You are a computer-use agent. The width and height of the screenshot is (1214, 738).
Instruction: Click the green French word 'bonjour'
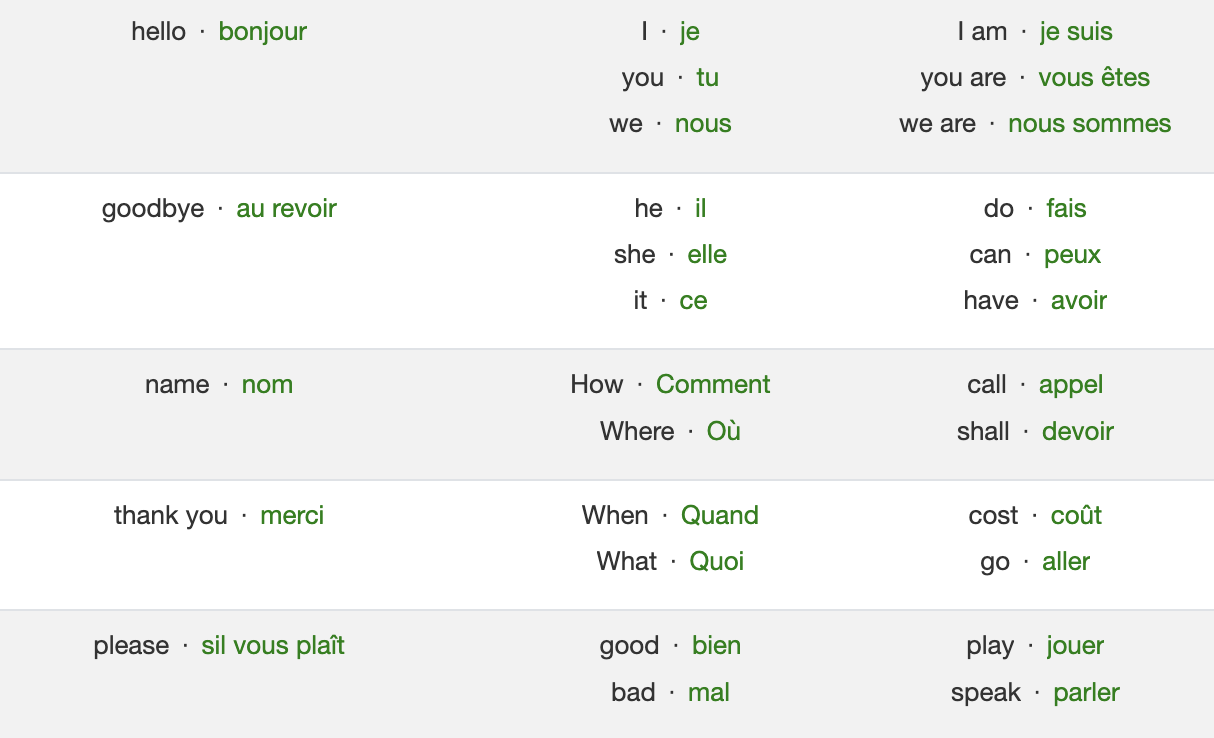[x=262, y=32]
